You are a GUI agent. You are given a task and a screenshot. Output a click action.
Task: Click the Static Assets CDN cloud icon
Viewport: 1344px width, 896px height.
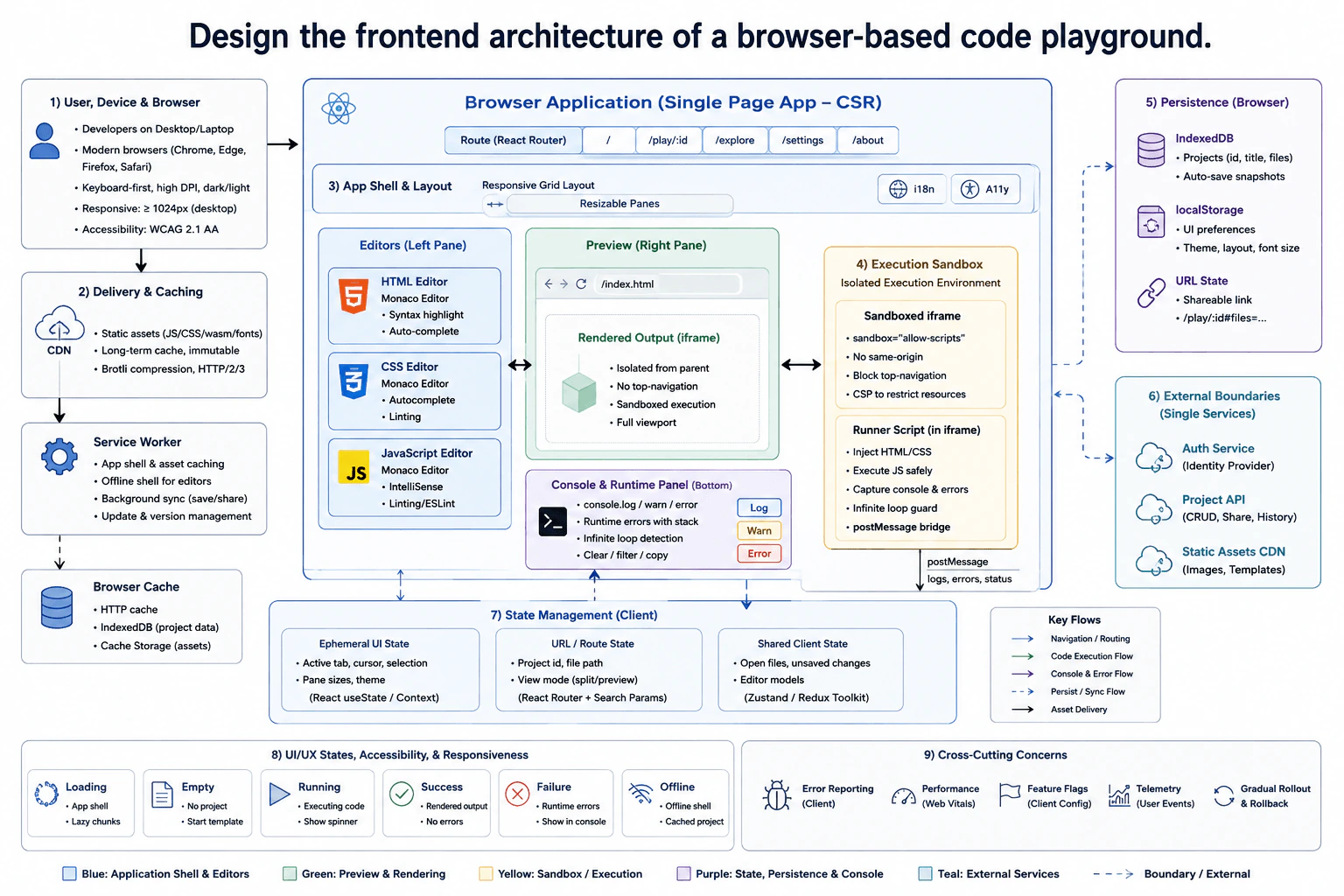[x=1154, y=561]
